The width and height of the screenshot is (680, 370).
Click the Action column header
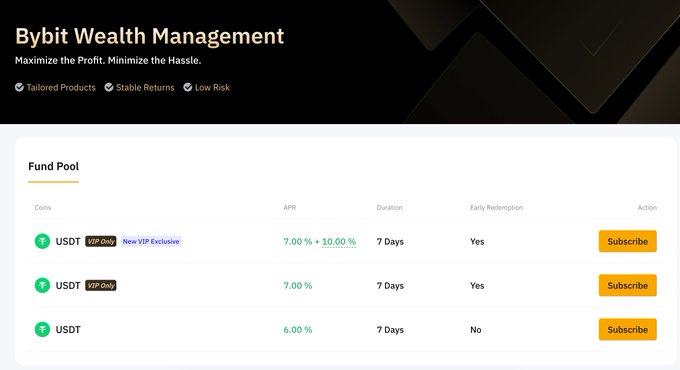pos(647,208)
